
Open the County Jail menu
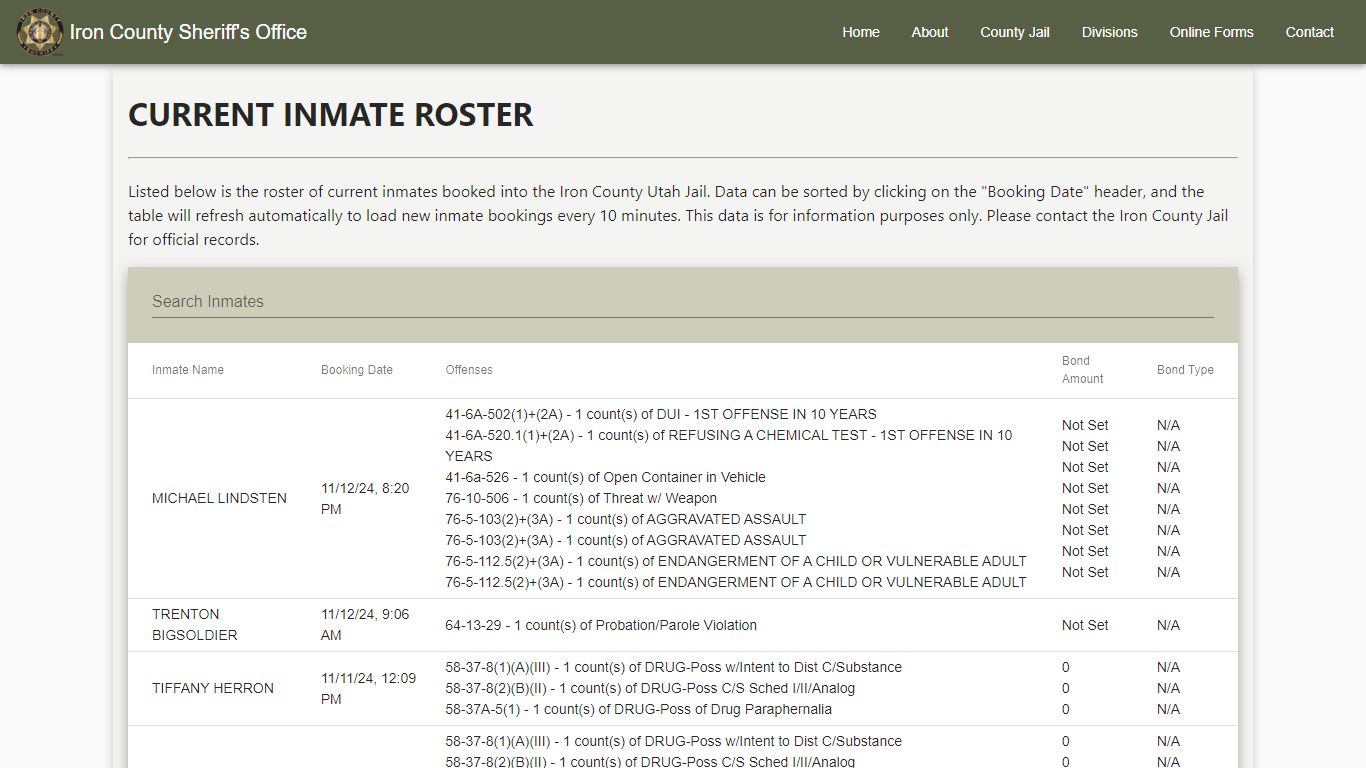(1015, 32)
